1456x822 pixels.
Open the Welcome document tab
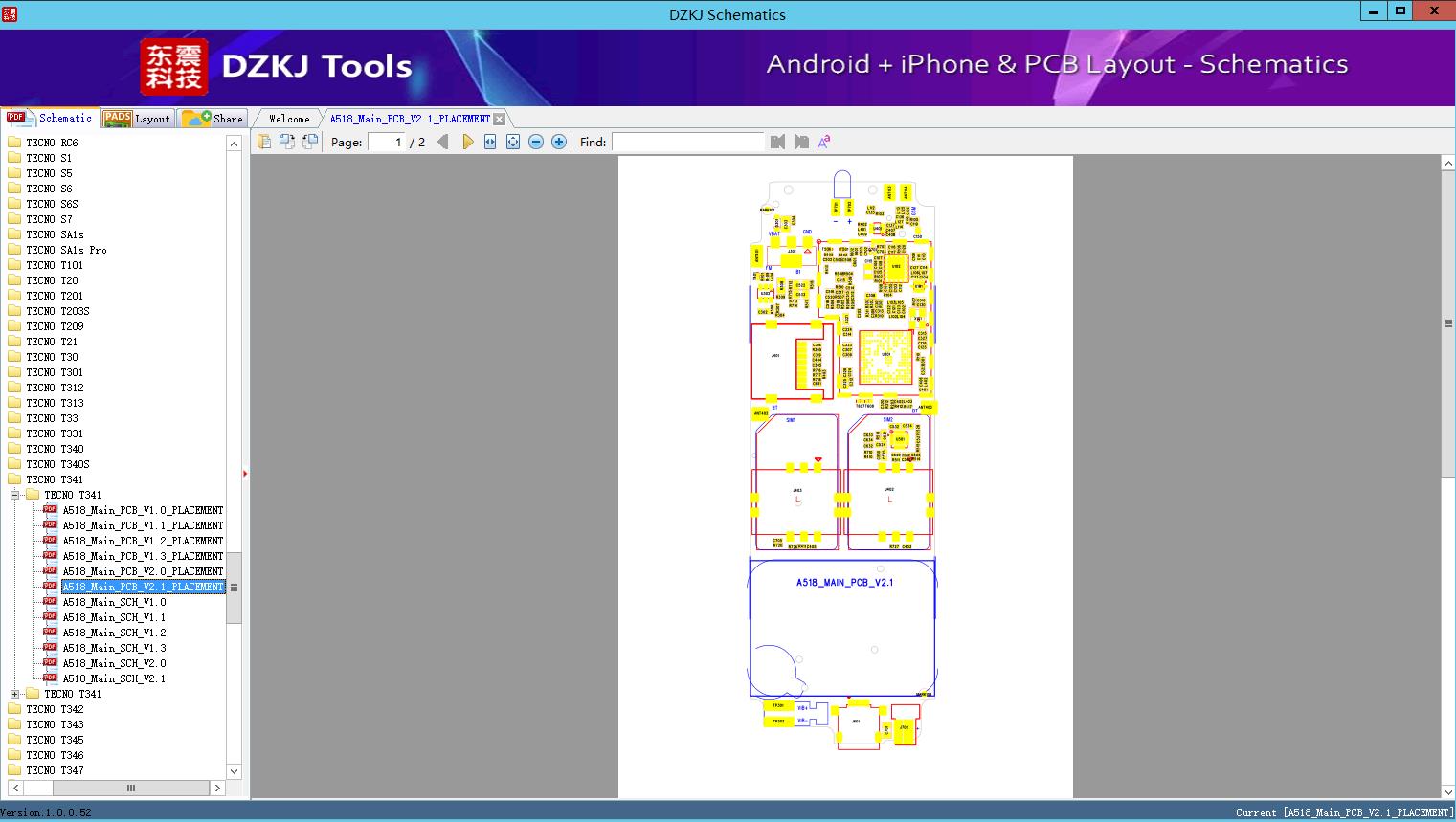(289, 119)
